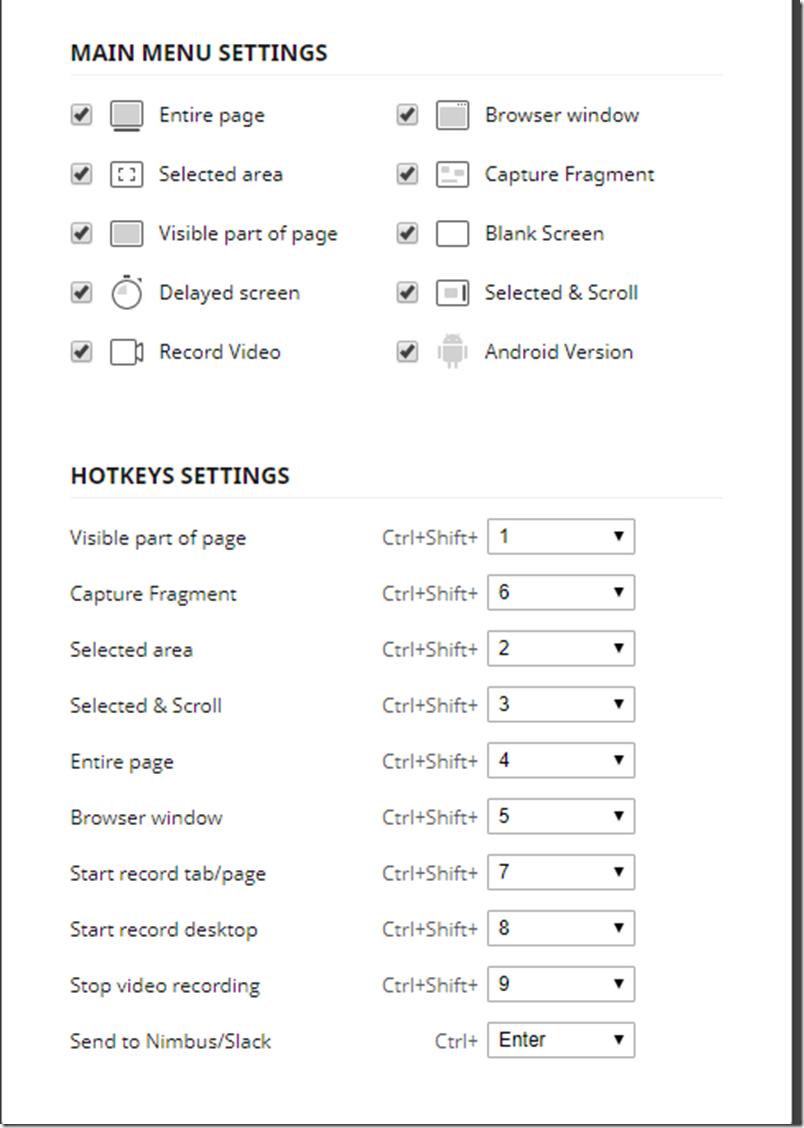Click the Browser window icon
This screenshot has height=1128, width=804.
tap(452, 115)
